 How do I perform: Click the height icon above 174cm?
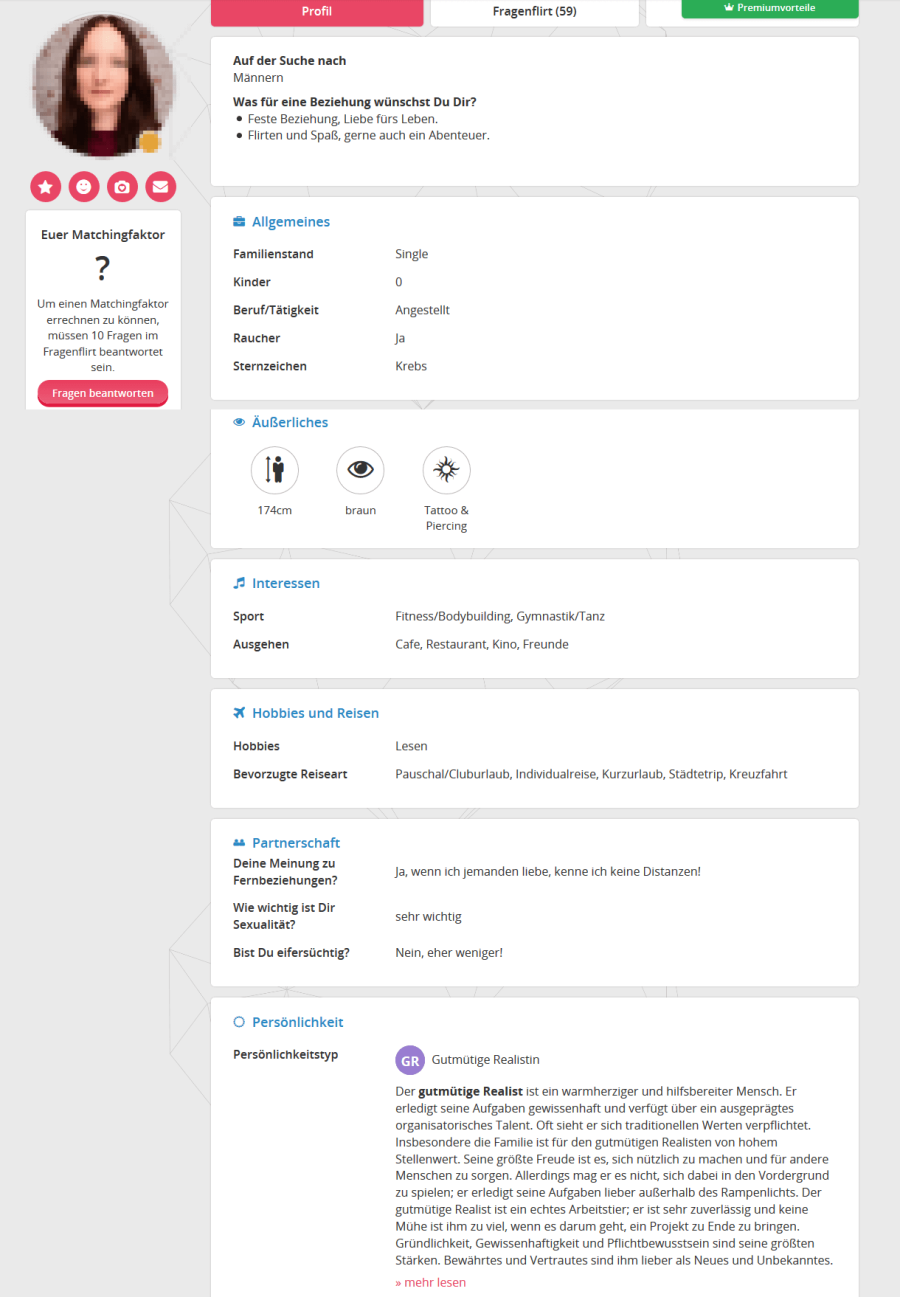pos(275,470)
